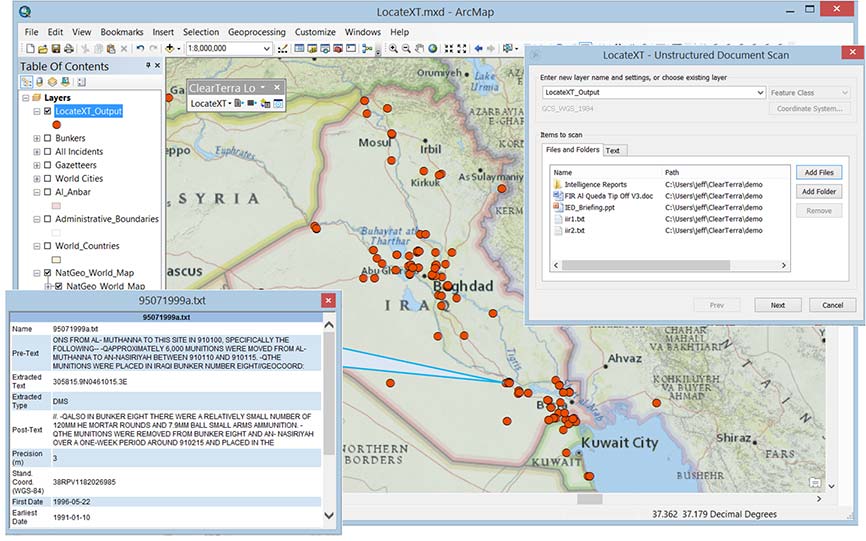Click the Zoom In magnifier tool
The height and width of the screenshot is (541, 866).
(393, 49)
